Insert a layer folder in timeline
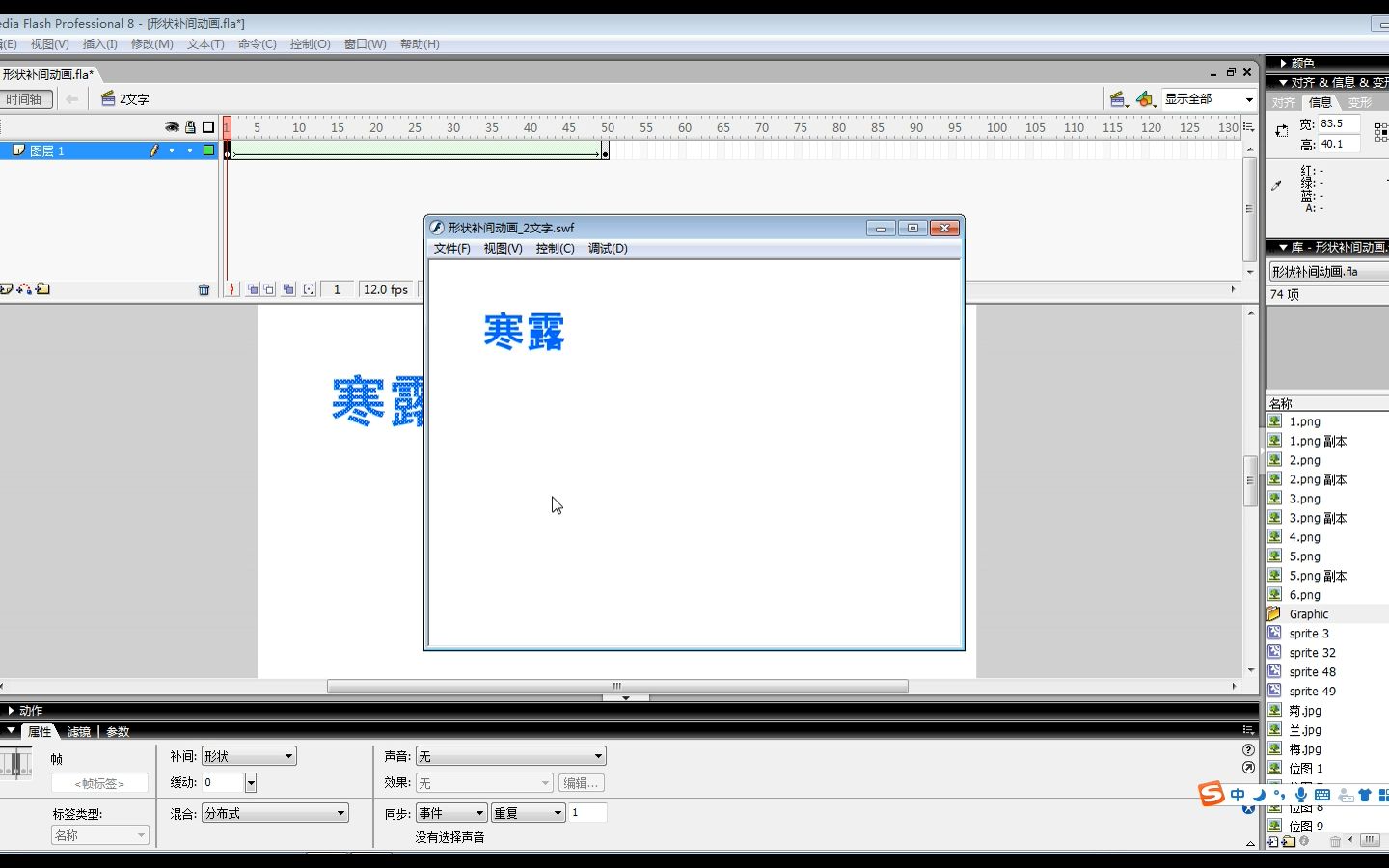This screenshot has height=868, width=1389. [x=42, y=289]
